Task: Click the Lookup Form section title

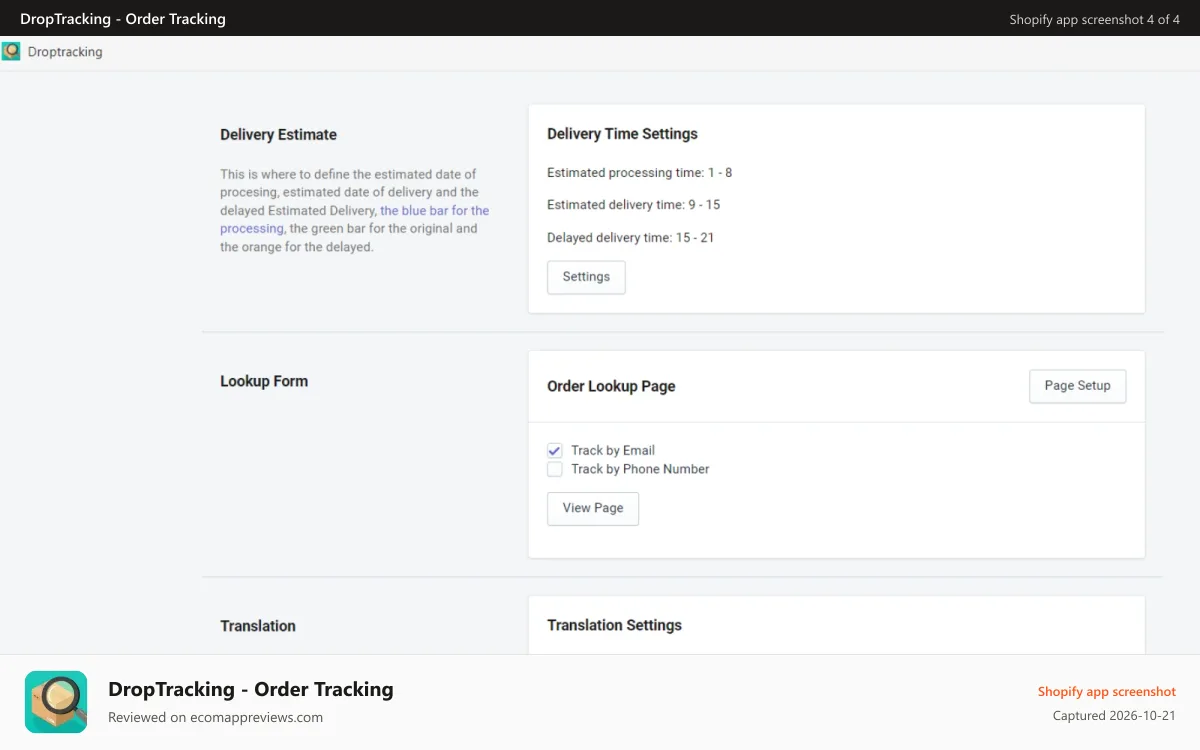Action: coord(264,381)
